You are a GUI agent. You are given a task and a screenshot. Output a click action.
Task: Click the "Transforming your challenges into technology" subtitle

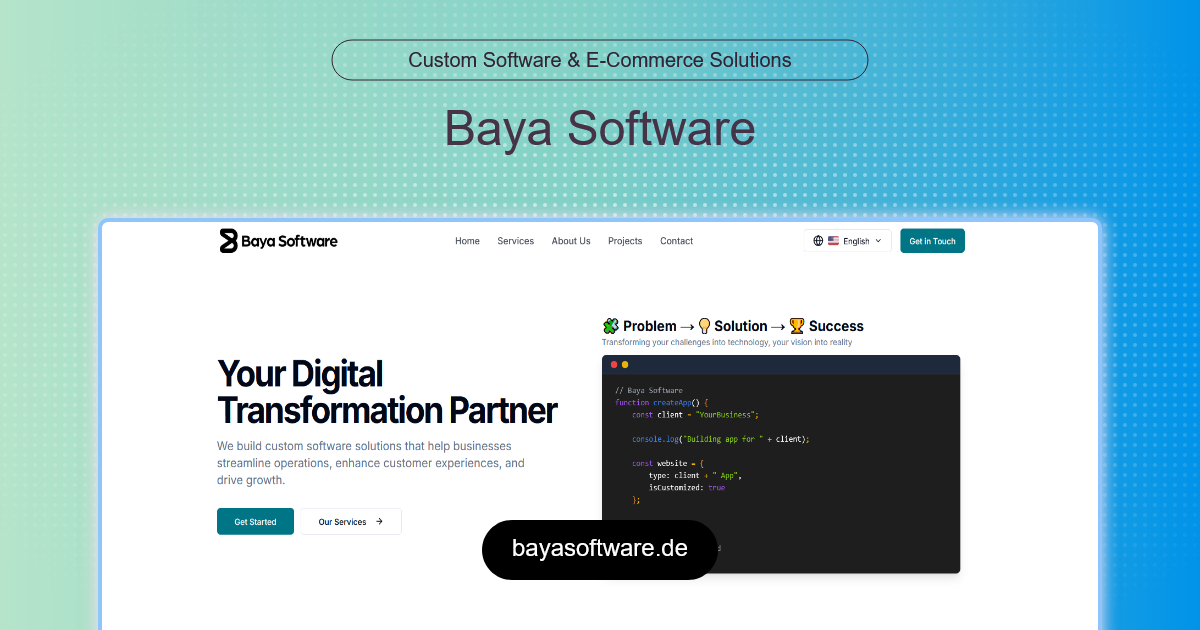(x=727, y=342)
